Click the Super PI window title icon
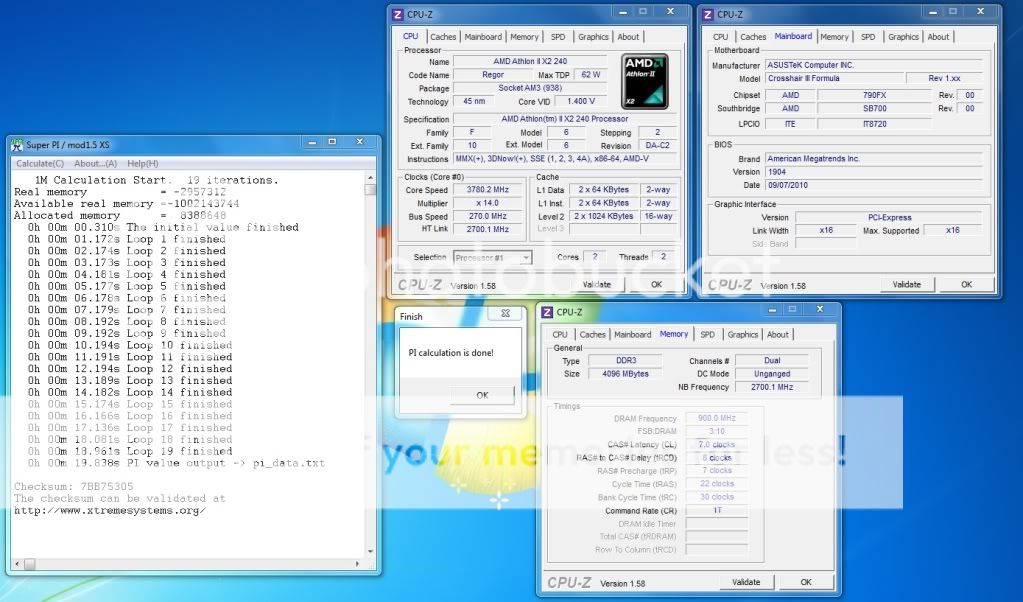Viewport: 1023px width, 602px height. pos(18,145)
